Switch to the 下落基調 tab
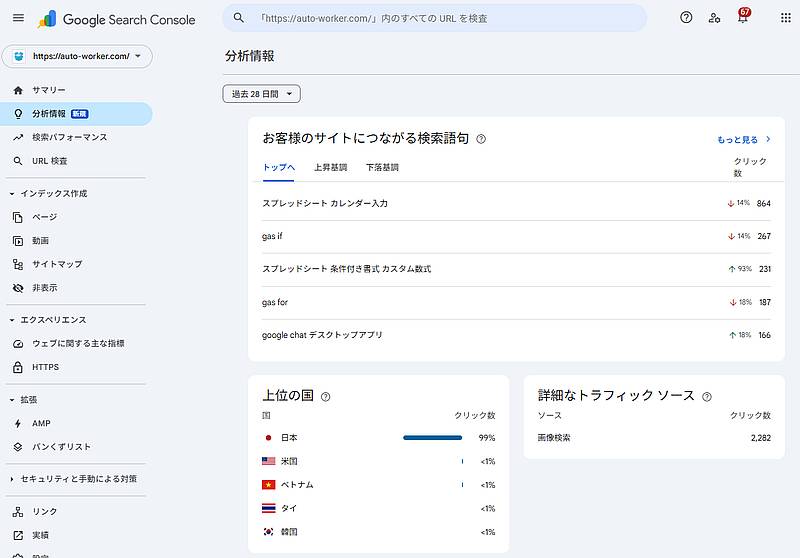 coord(382,168)
